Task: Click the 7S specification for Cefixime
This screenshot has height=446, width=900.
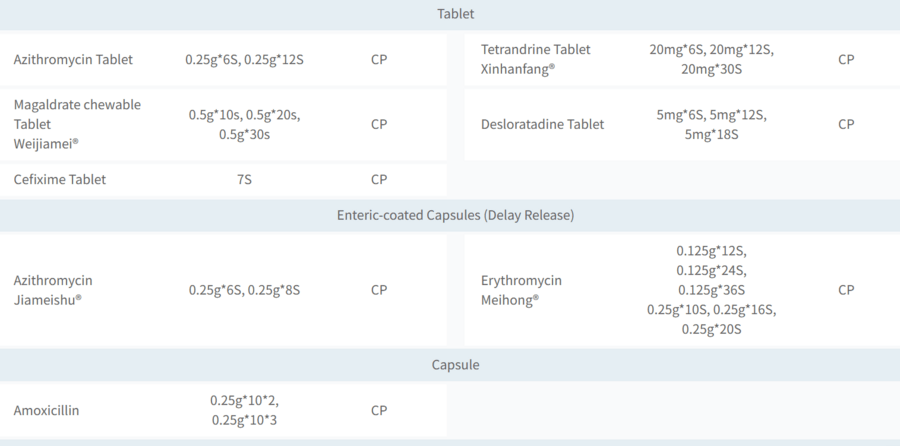Action: 244,180
